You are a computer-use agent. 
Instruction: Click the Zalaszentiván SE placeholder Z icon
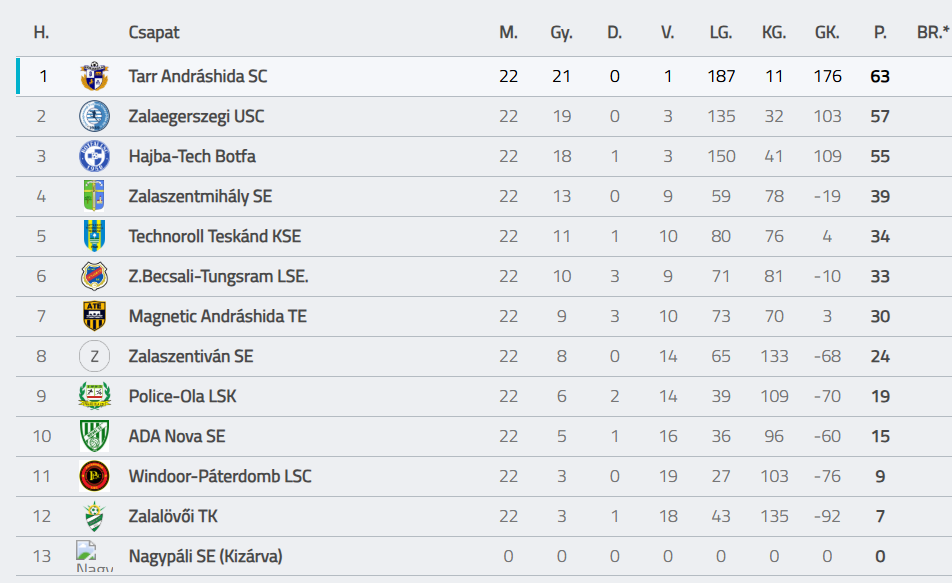[94, 356]
